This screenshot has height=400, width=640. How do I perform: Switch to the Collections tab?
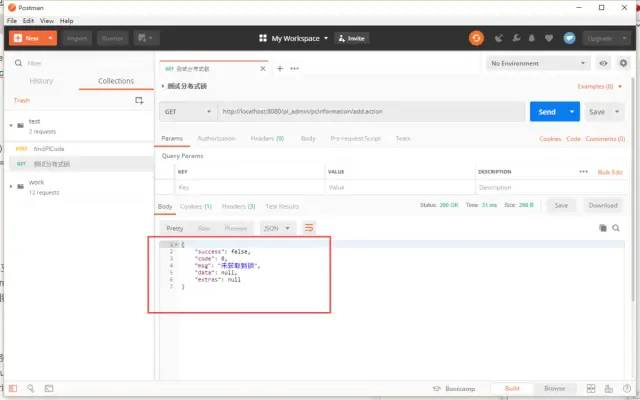pyautogui.click(x=116, y=81)
